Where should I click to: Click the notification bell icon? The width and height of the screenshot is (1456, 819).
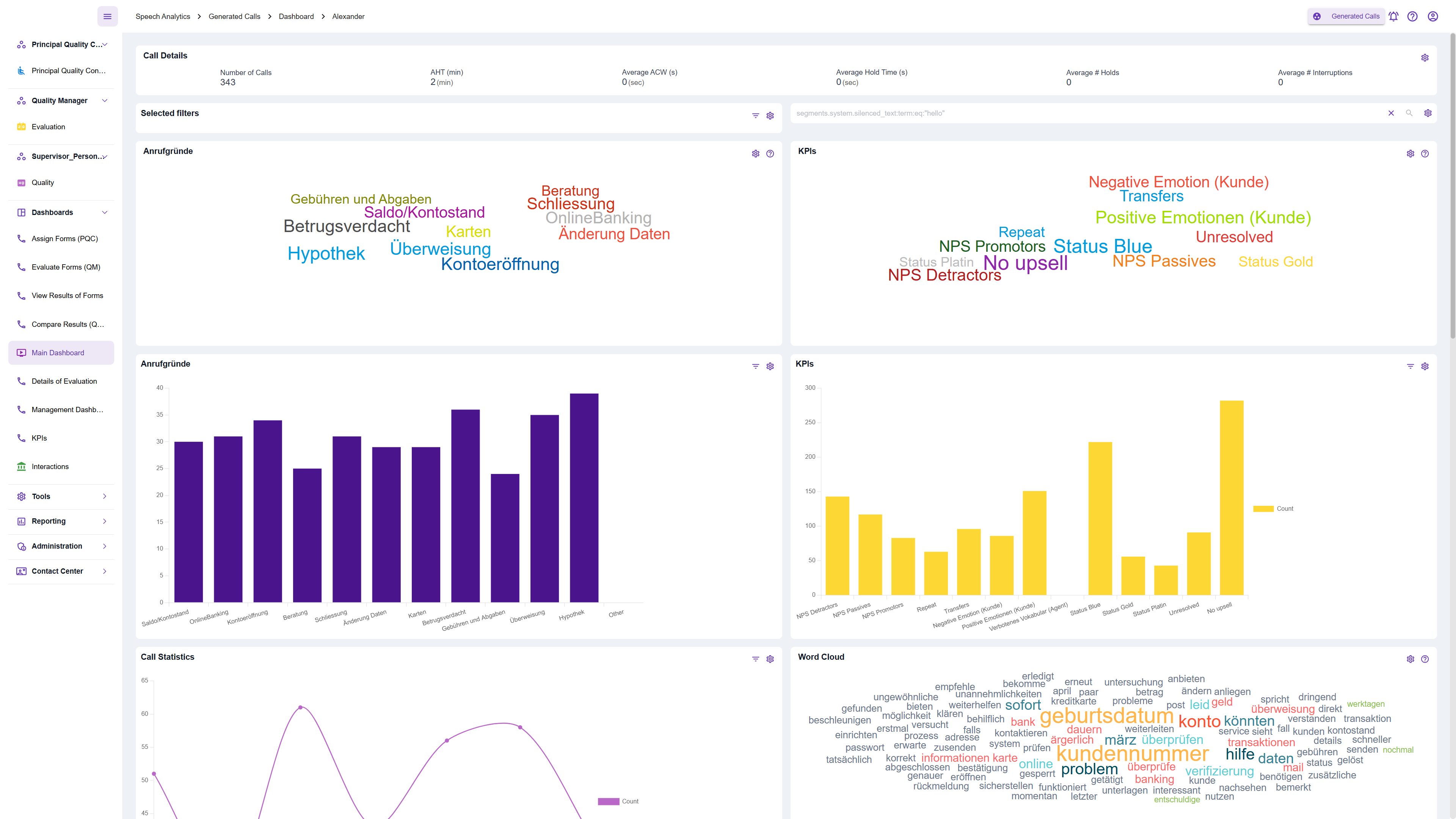tap(1393, 16)
